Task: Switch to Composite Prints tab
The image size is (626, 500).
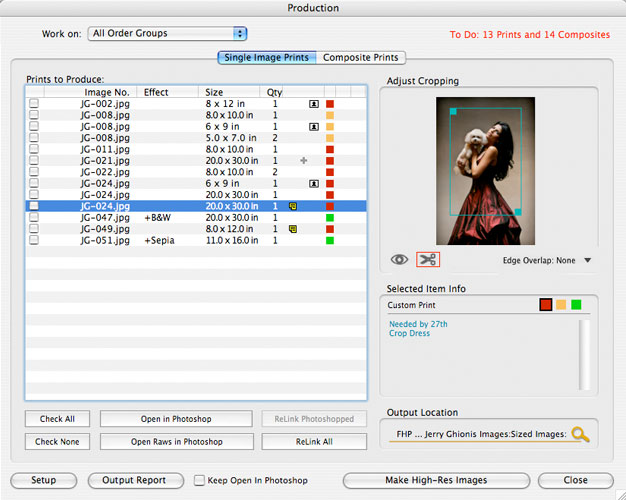Action: 361,58
